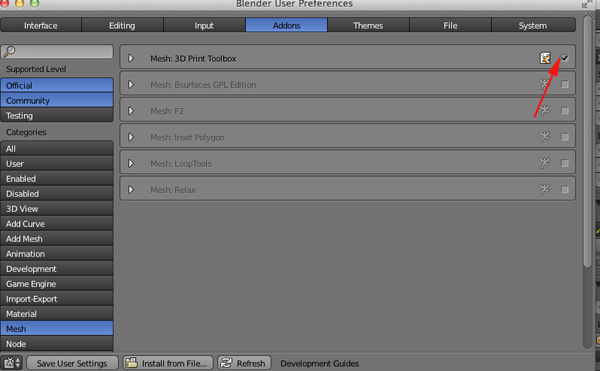Click the Mesh: 3D Print Toolbox label
This screenshot has height=371, width=600.
(x=193, y=59)
